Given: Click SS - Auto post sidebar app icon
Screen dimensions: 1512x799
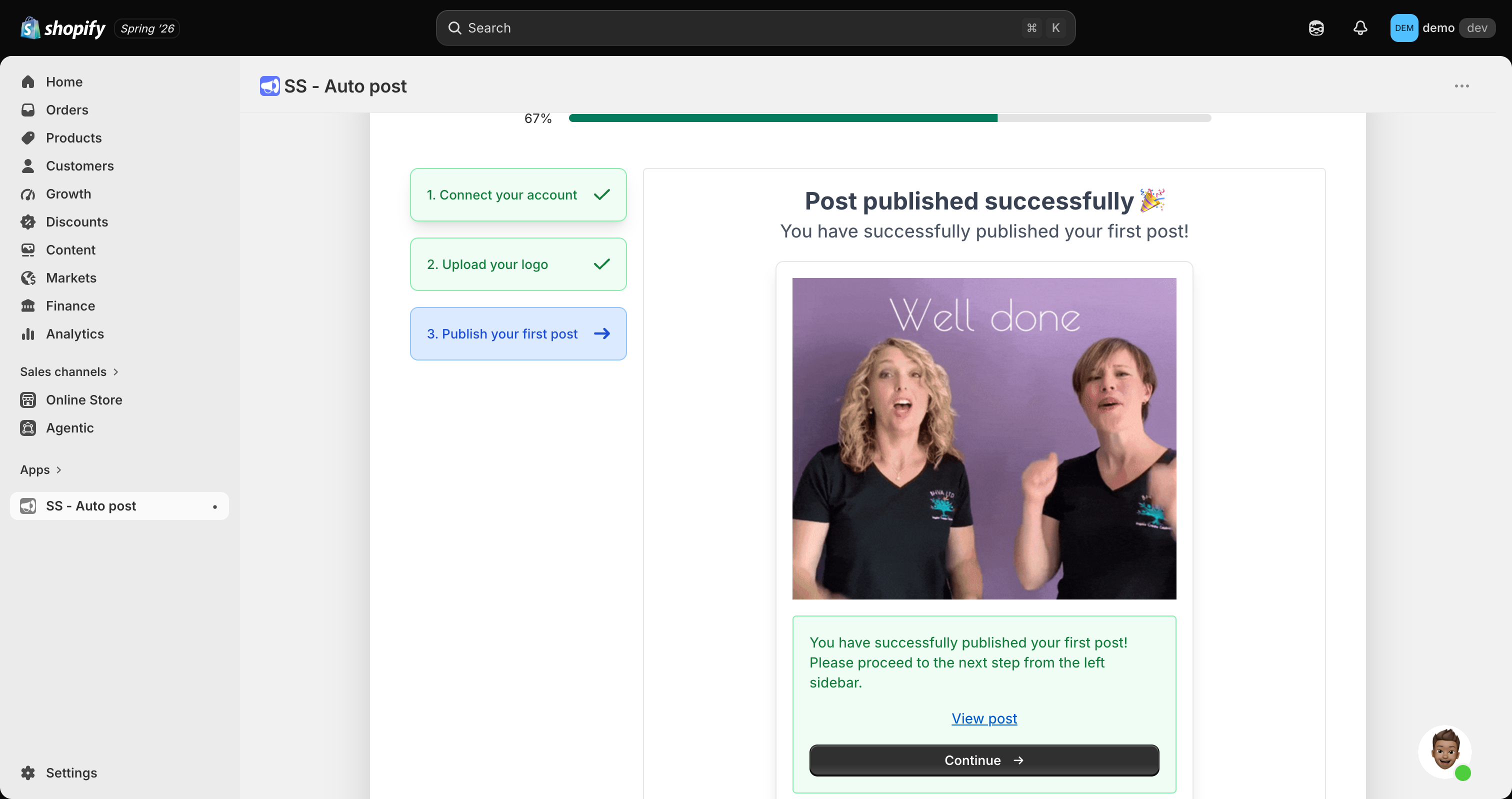Looking at the screenshot, I should click(x=28, y=506).
